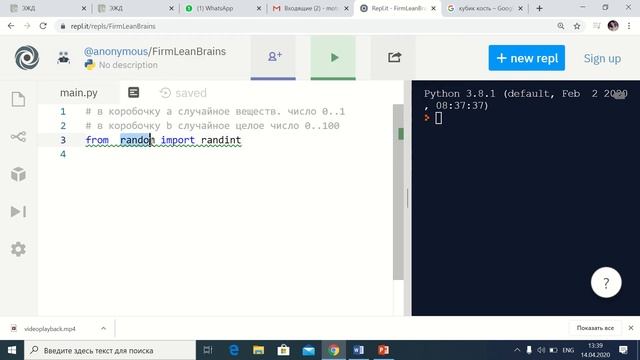The width and height of the screenshot is (640, 360).
Task: Show hidden system tray icons
Action: click(517, 350)
